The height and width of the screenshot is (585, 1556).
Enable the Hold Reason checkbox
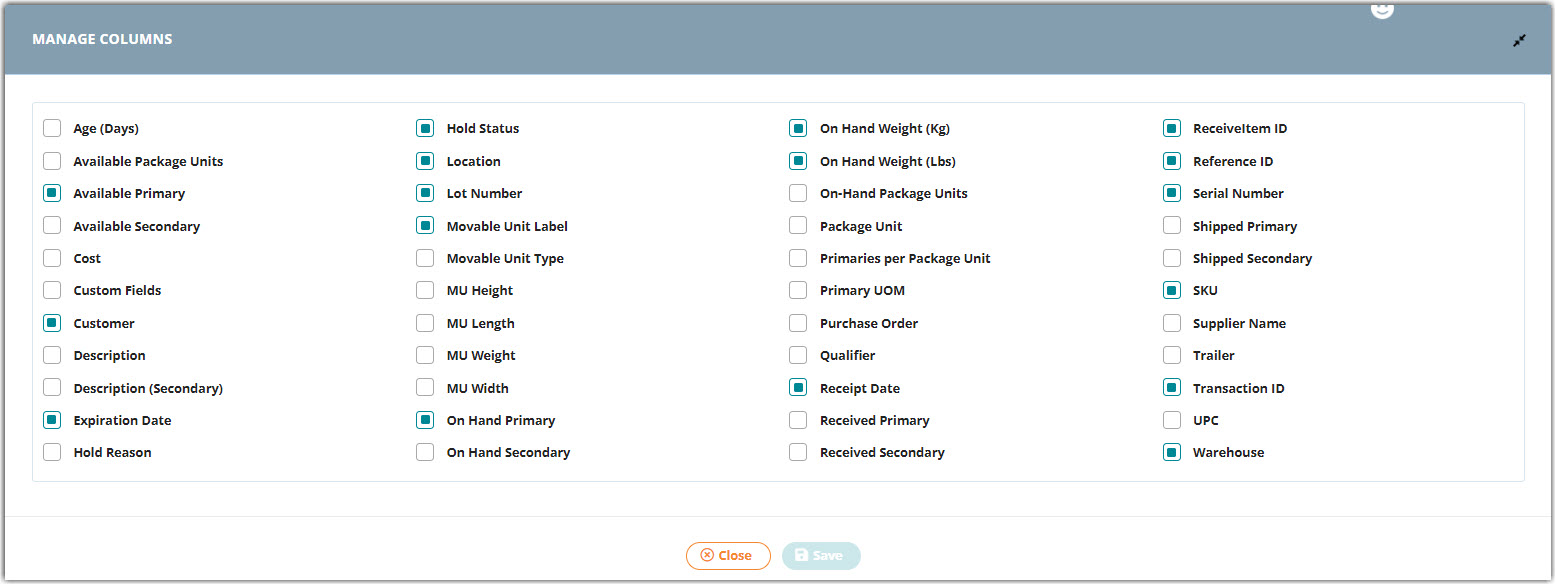tap(52, 452)
